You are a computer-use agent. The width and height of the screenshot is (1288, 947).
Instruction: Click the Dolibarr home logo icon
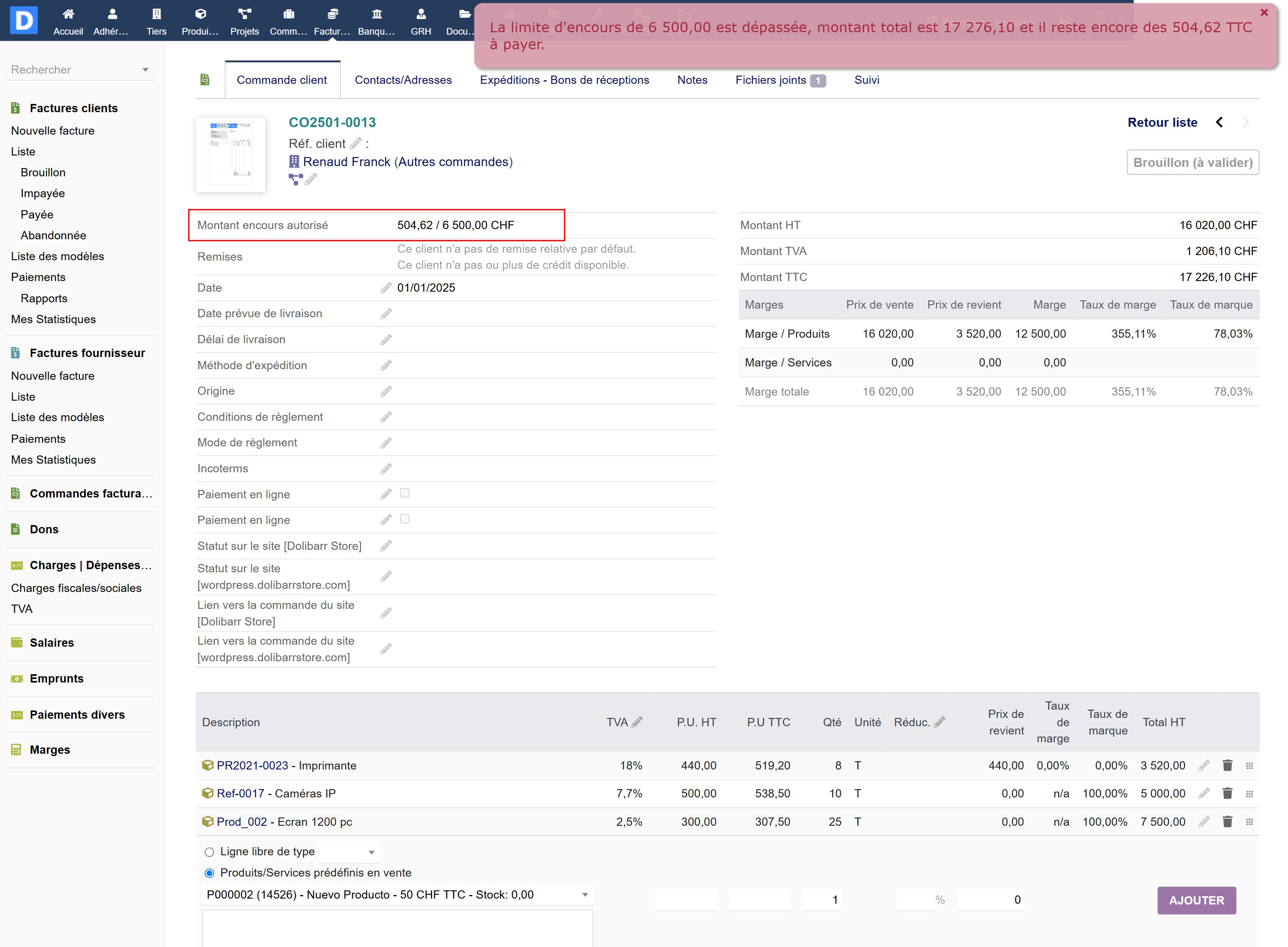point(24,20)
